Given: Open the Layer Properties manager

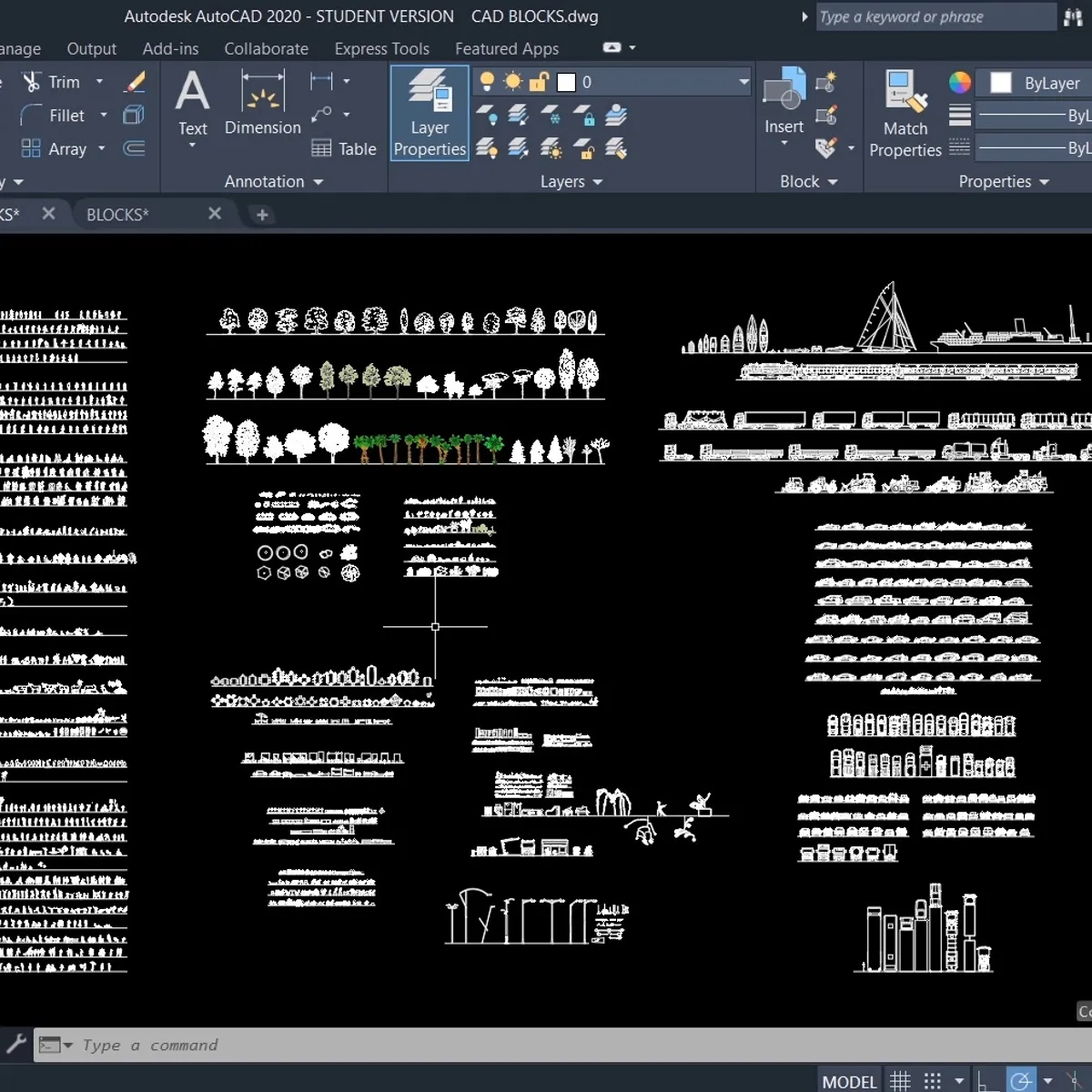Looking at the screenshot, I should coord(430,113).
